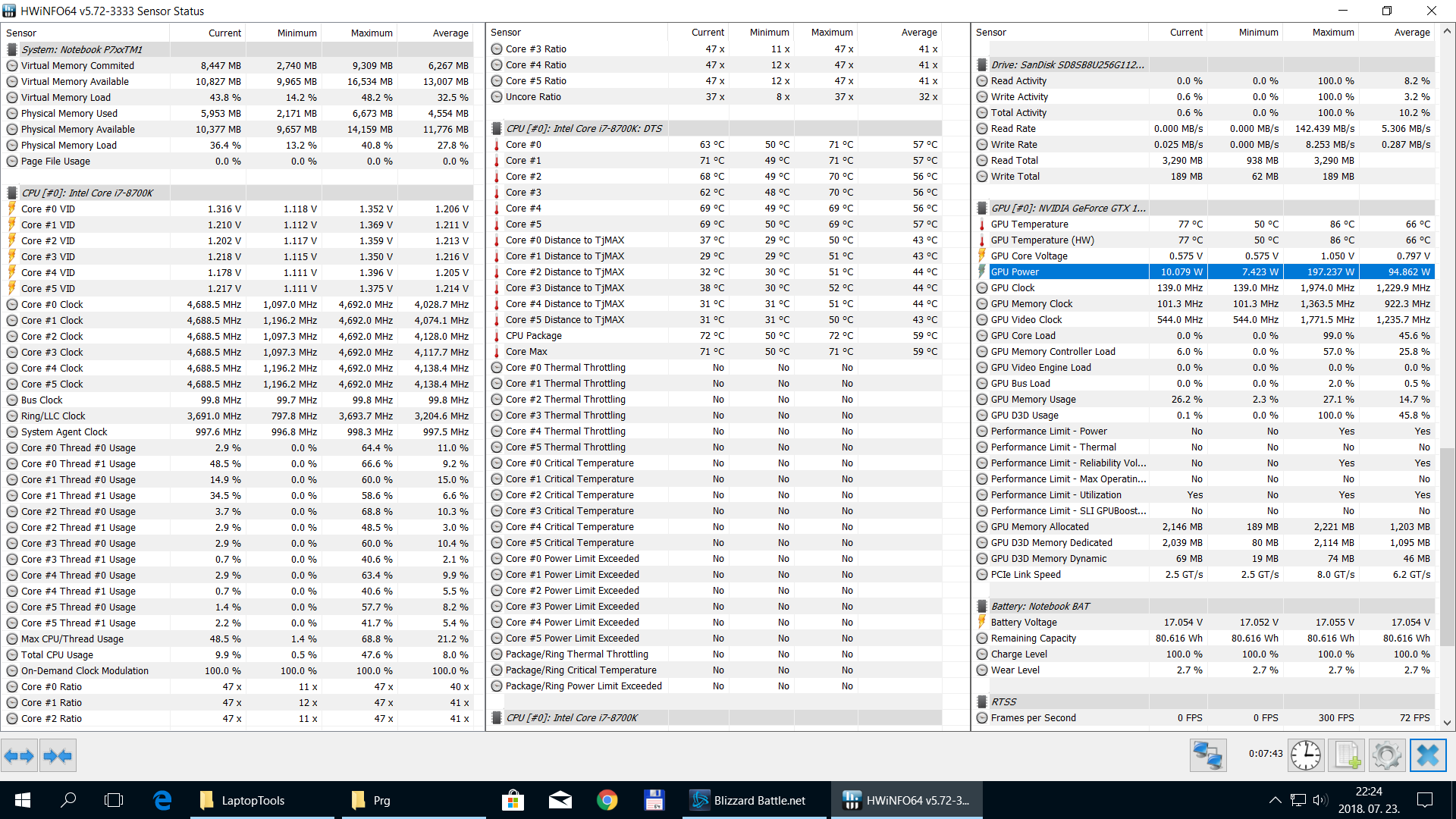
Task: Show hidden tray icons chevron
Action: (x=1276, y=800)
